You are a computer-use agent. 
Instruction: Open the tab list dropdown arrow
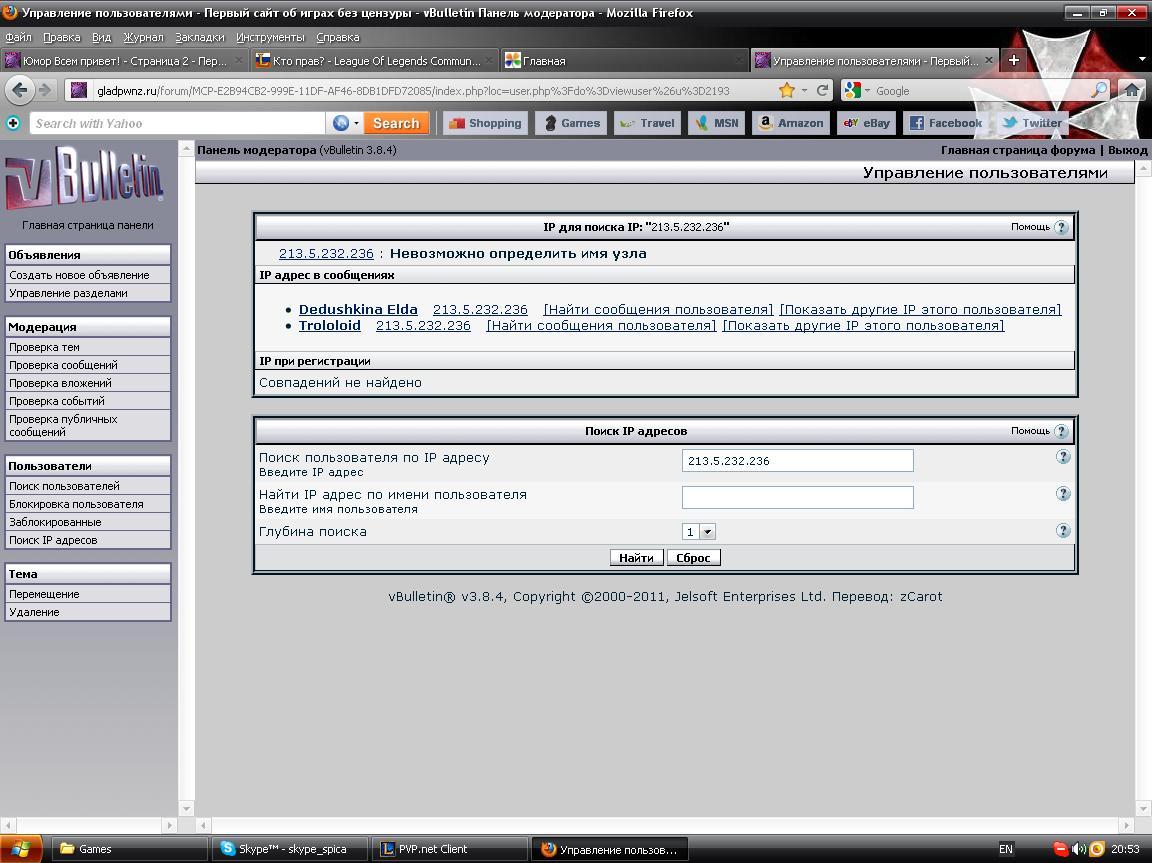(1142, 59)
